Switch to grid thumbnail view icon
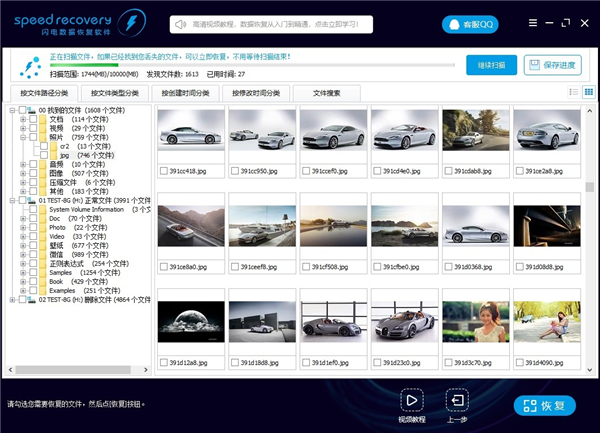600x433 pixels. (588, 92)
